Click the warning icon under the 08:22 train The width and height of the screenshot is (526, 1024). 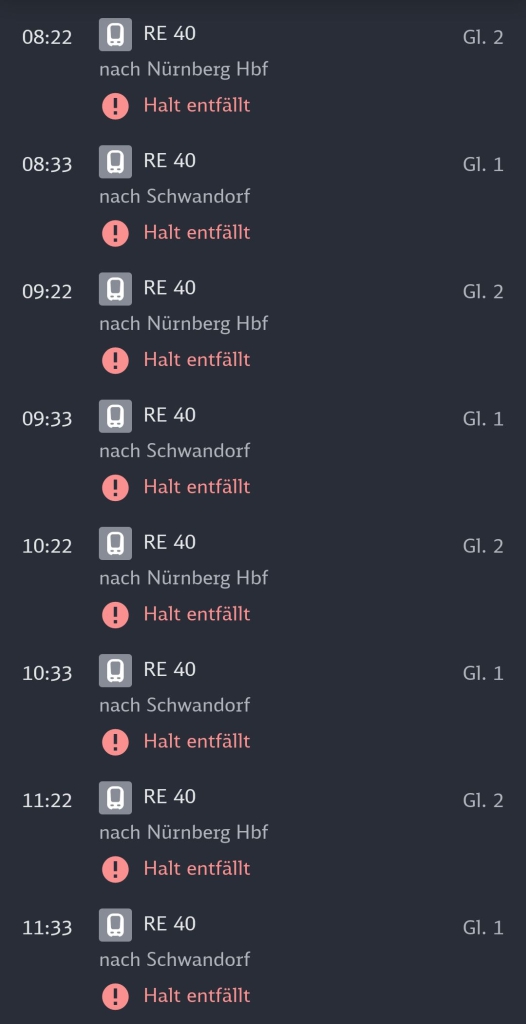(x=115, y=106)
